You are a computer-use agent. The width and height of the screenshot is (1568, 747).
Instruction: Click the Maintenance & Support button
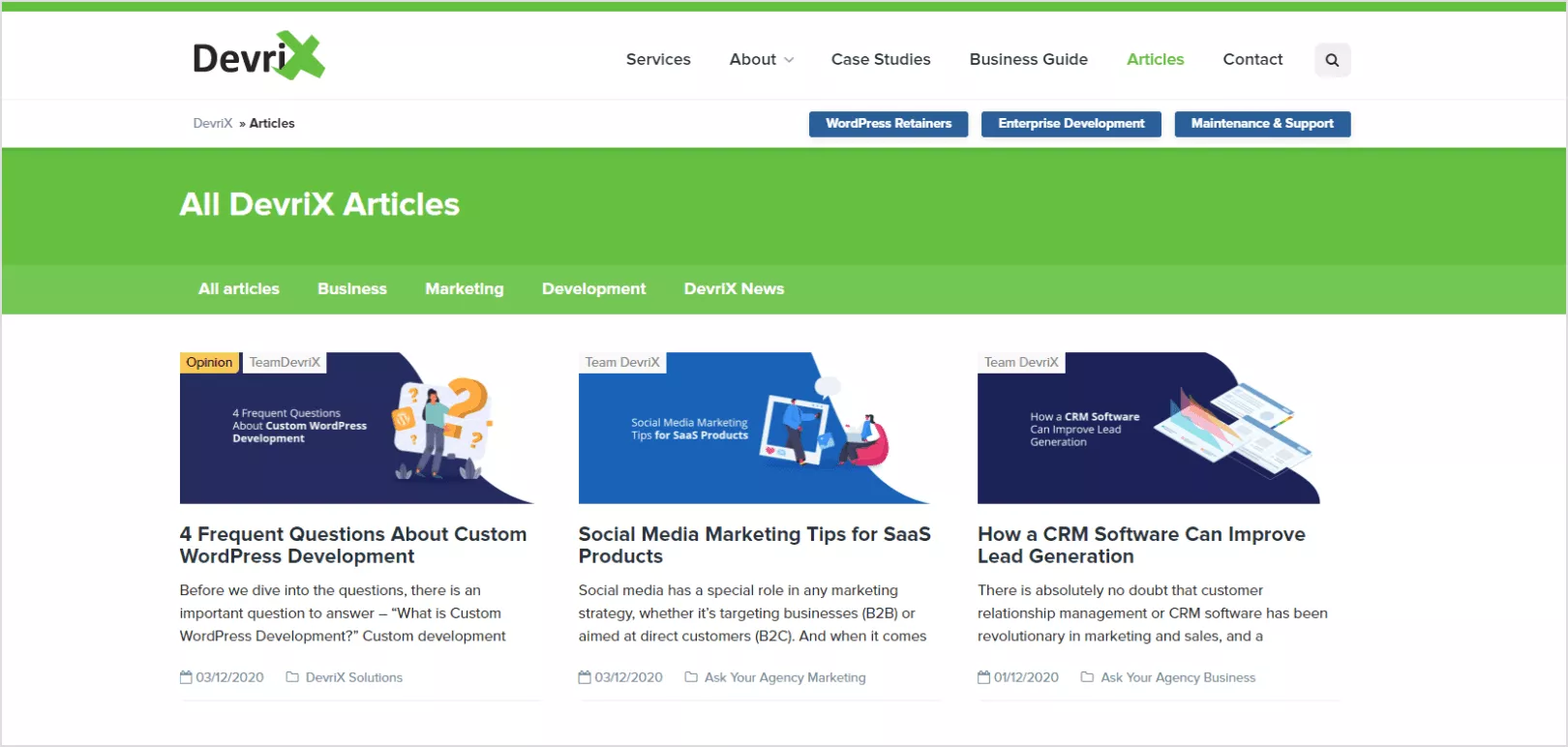1262,124
